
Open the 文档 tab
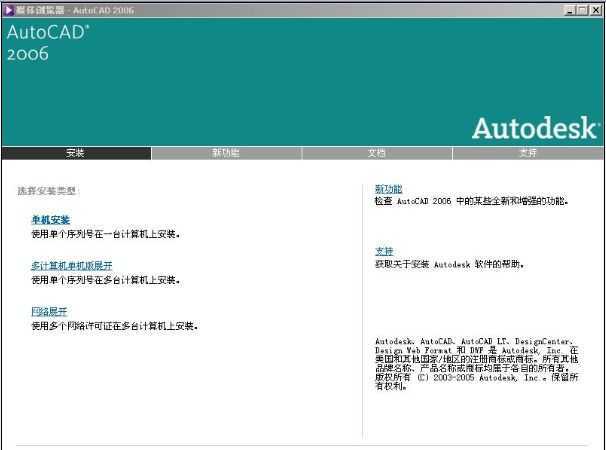click(x=377, y=153)
